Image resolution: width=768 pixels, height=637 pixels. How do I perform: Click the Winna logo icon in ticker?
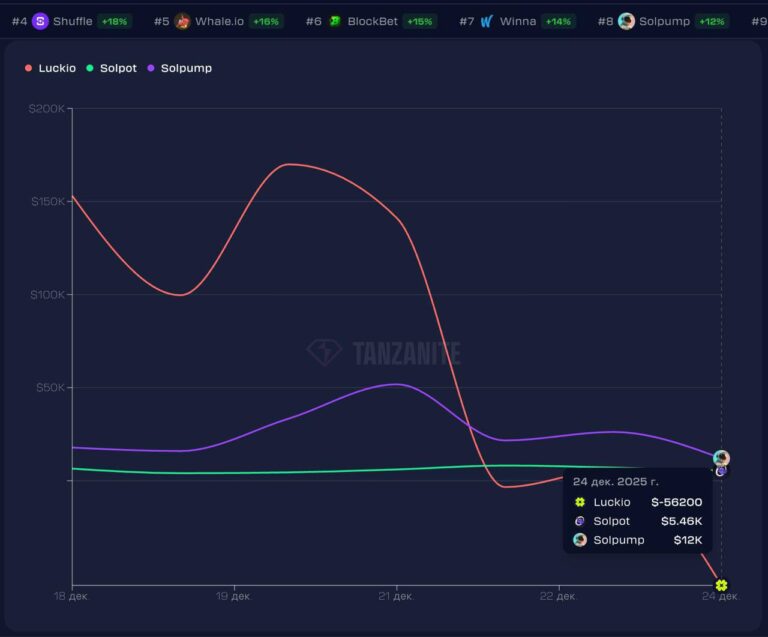(x=486, y=21)
